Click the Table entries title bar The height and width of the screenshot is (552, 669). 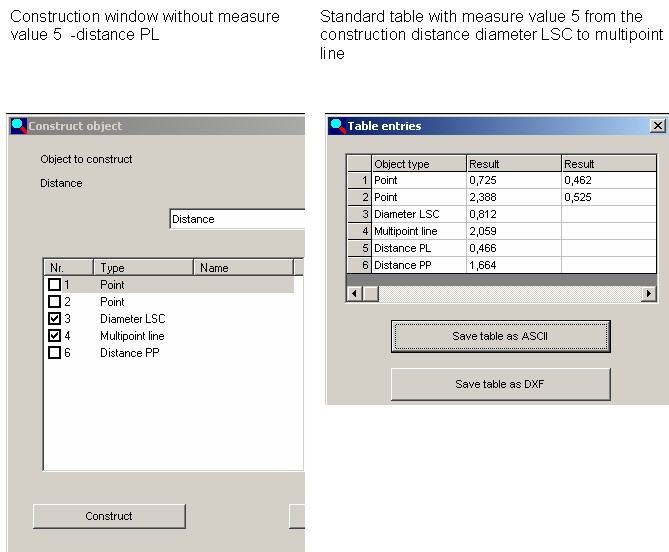coord(497,126)
